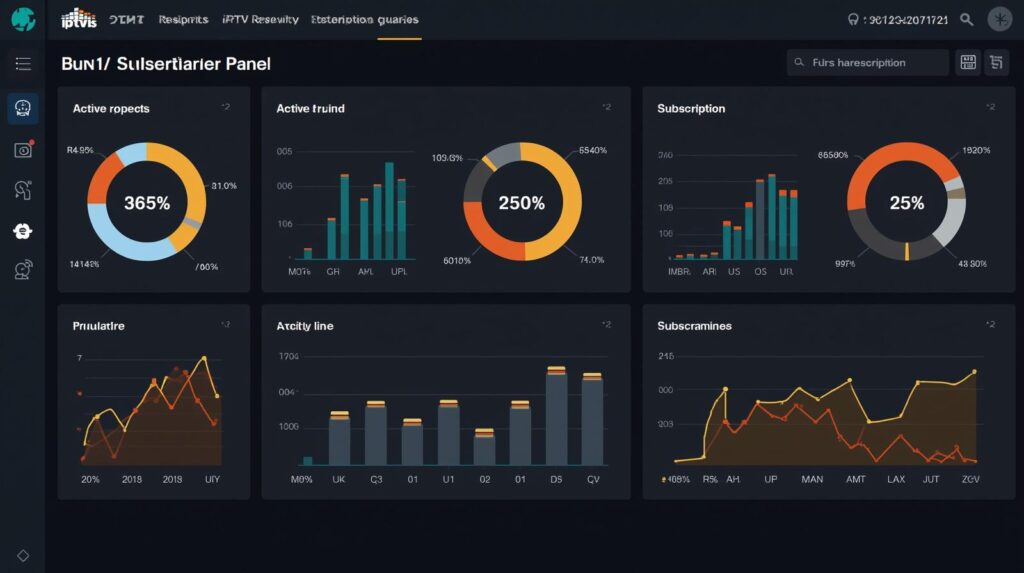This screenshot has height=573, width=1024.
Task: Click the white flower-shaped sidebar icon
Action: coord(22,231)
